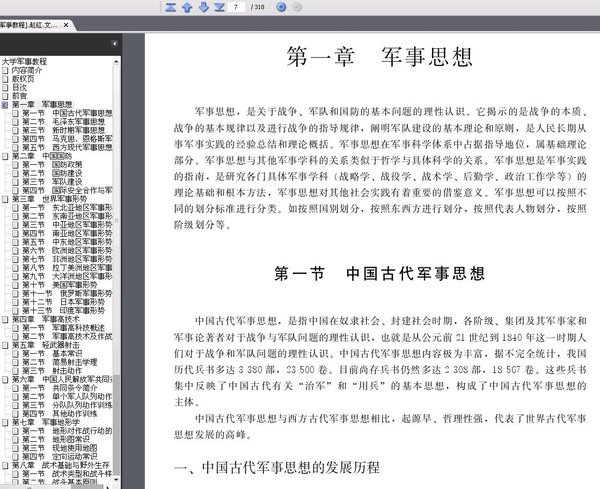This screenshot has height=489, width=600.
Task: Click the bookmark panel scrollbar up arrow
Action: [x=116, y=61]
